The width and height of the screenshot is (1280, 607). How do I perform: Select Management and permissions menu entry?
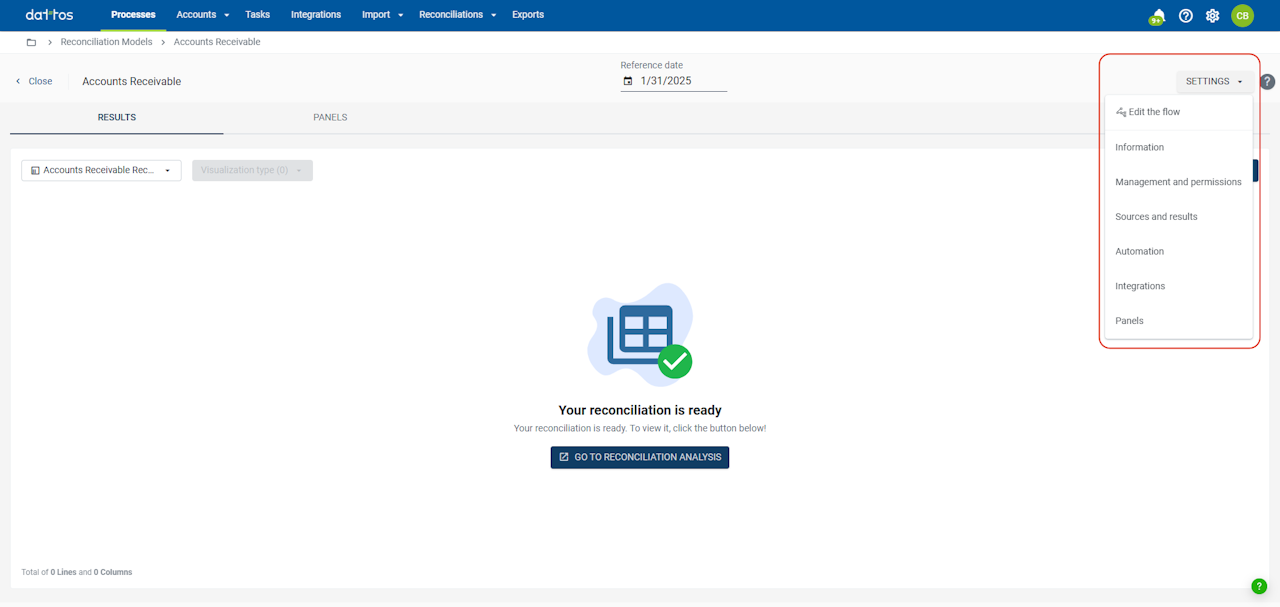tap(1178, 182)
